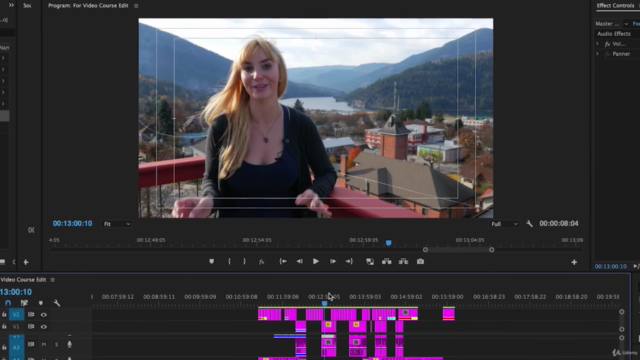Click left handle of Program zoom bar
The height and width of the screenshot is (360, 640).
click(x=425, y=250)
